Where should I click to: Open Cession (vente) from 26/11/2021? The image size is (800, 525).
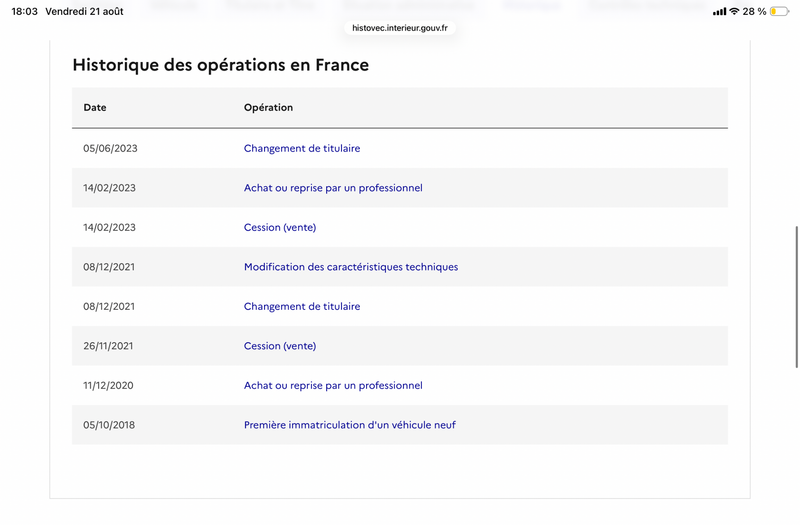[x=280, y=346]
